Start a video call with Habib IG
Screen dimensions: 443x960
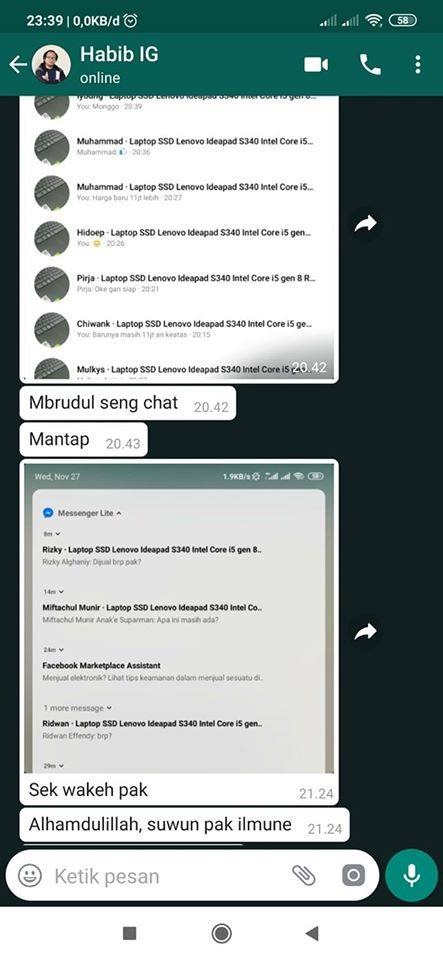pos(316,64)
